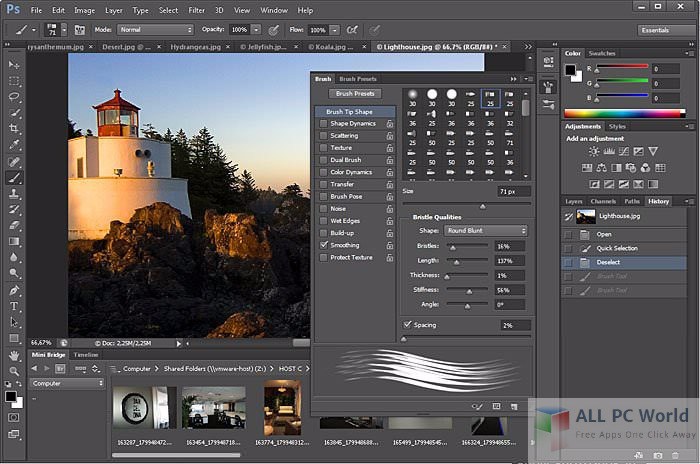Select the Eraser tool
The image size is (700, 464).
click(x=14, y=226)
